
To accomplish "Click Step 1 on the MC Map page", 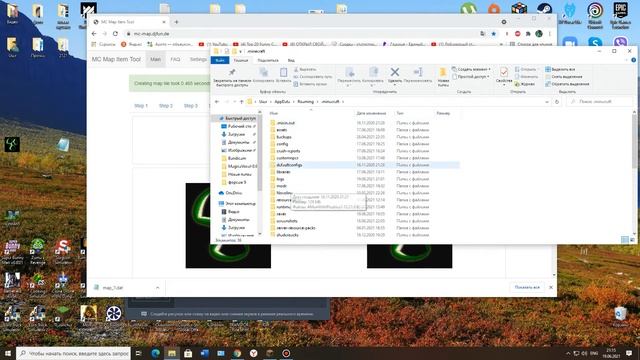I will [141, 106].
